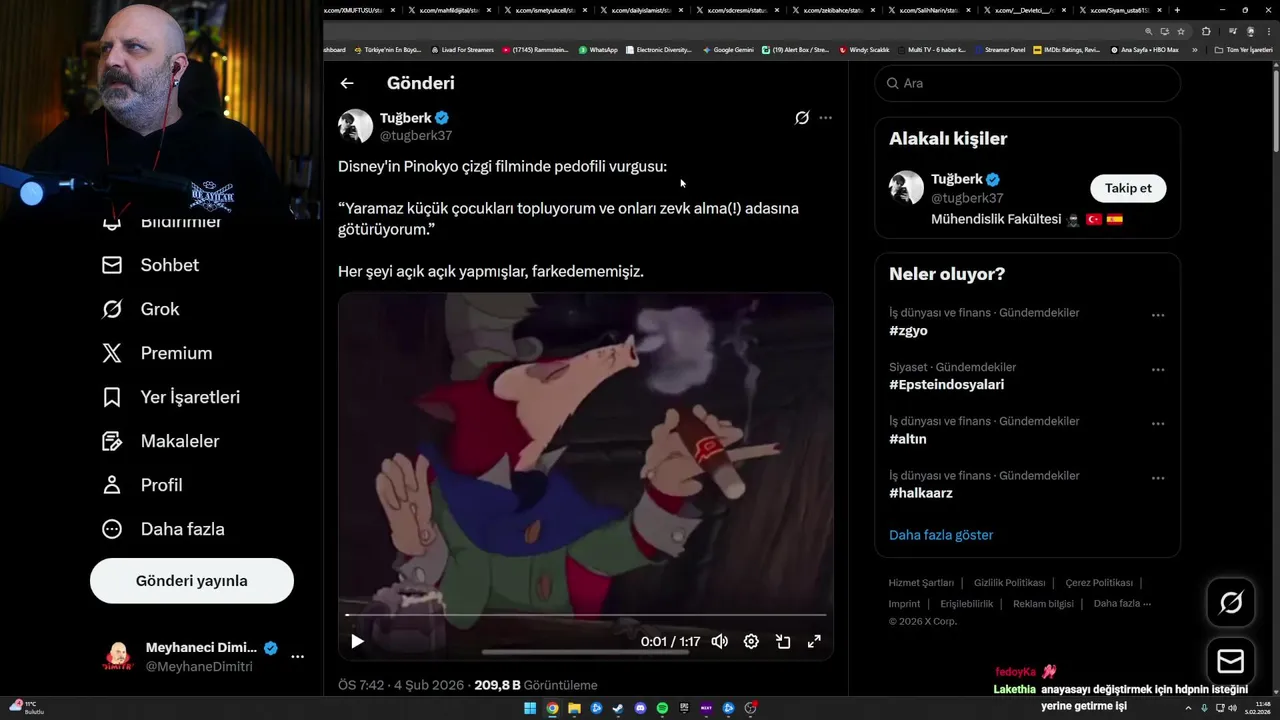Open Meyhaneci Dimitri account avatar
This screenshot has width=1280, height=720.
pos(118,657)
